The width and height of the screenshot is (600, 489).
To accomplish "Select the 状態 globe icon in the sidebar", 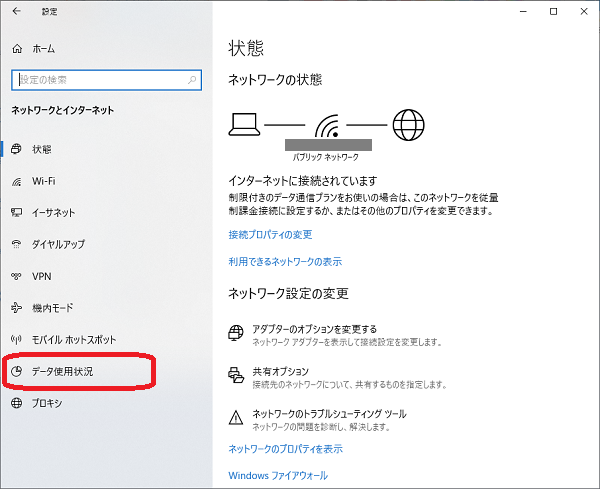I will pos(16,149).
